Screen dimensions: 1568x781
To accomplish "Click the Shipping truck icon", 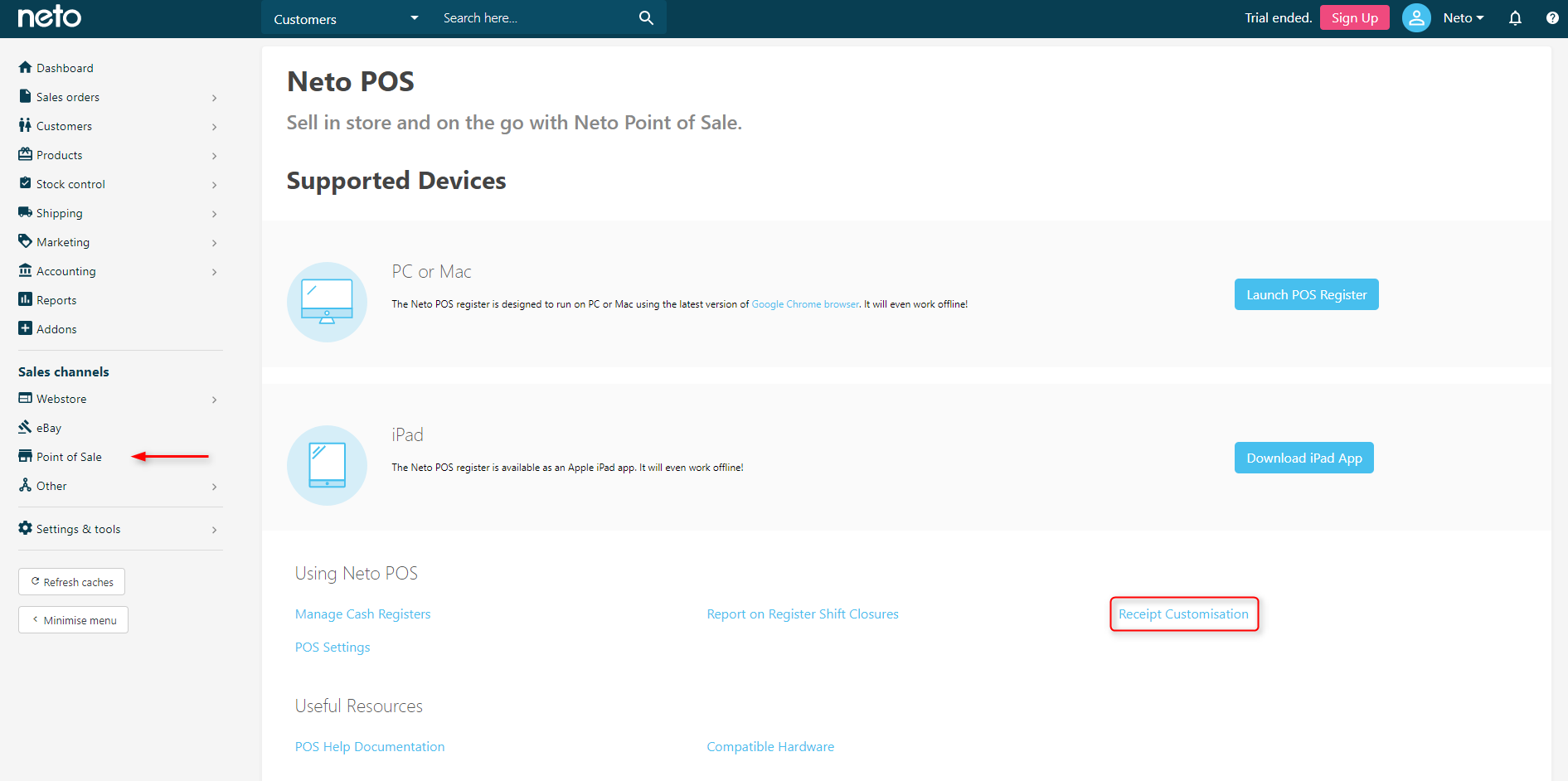I will (25, 212).
